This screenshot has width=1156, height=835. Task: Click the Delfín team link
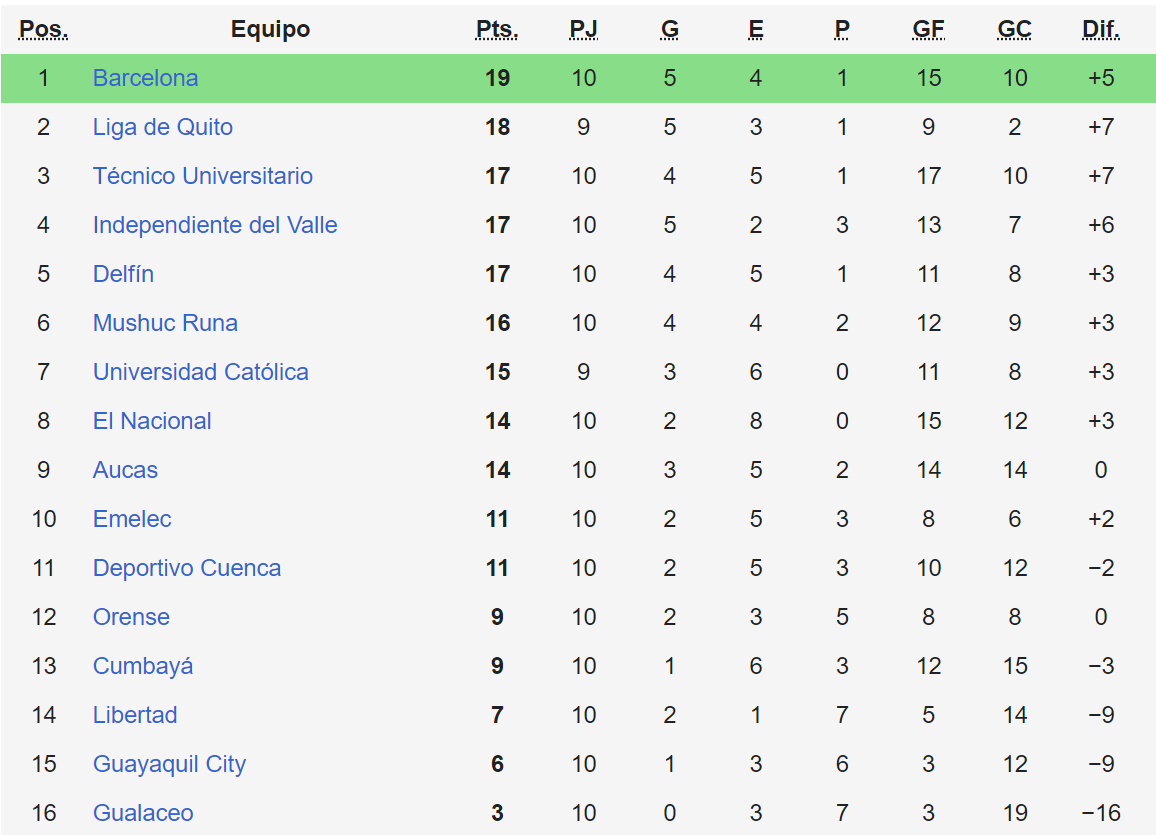pos(123,274)
